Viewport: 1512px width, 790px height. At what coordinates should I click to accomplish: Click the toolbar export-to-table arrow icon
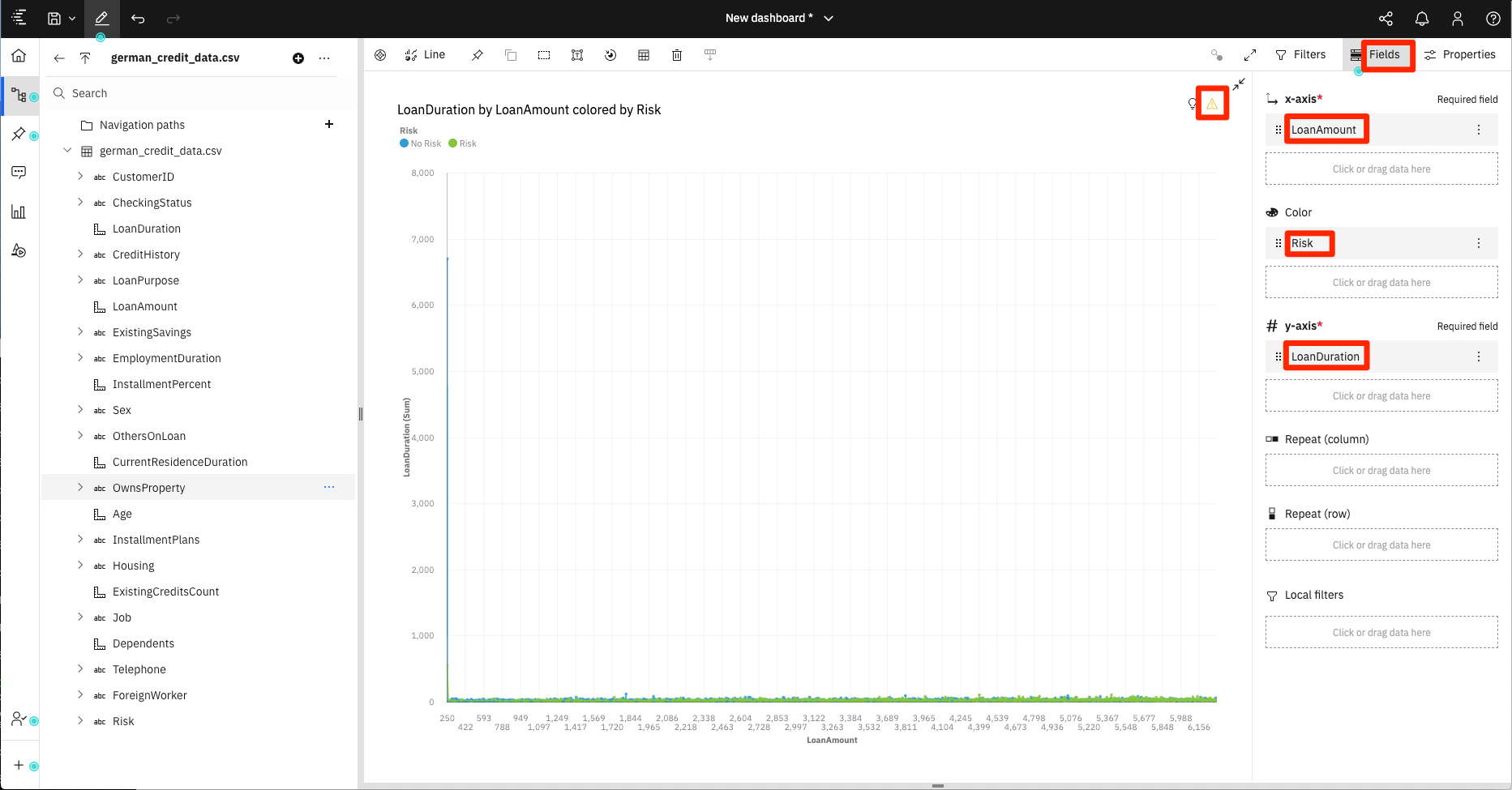(x=710, y=55)
